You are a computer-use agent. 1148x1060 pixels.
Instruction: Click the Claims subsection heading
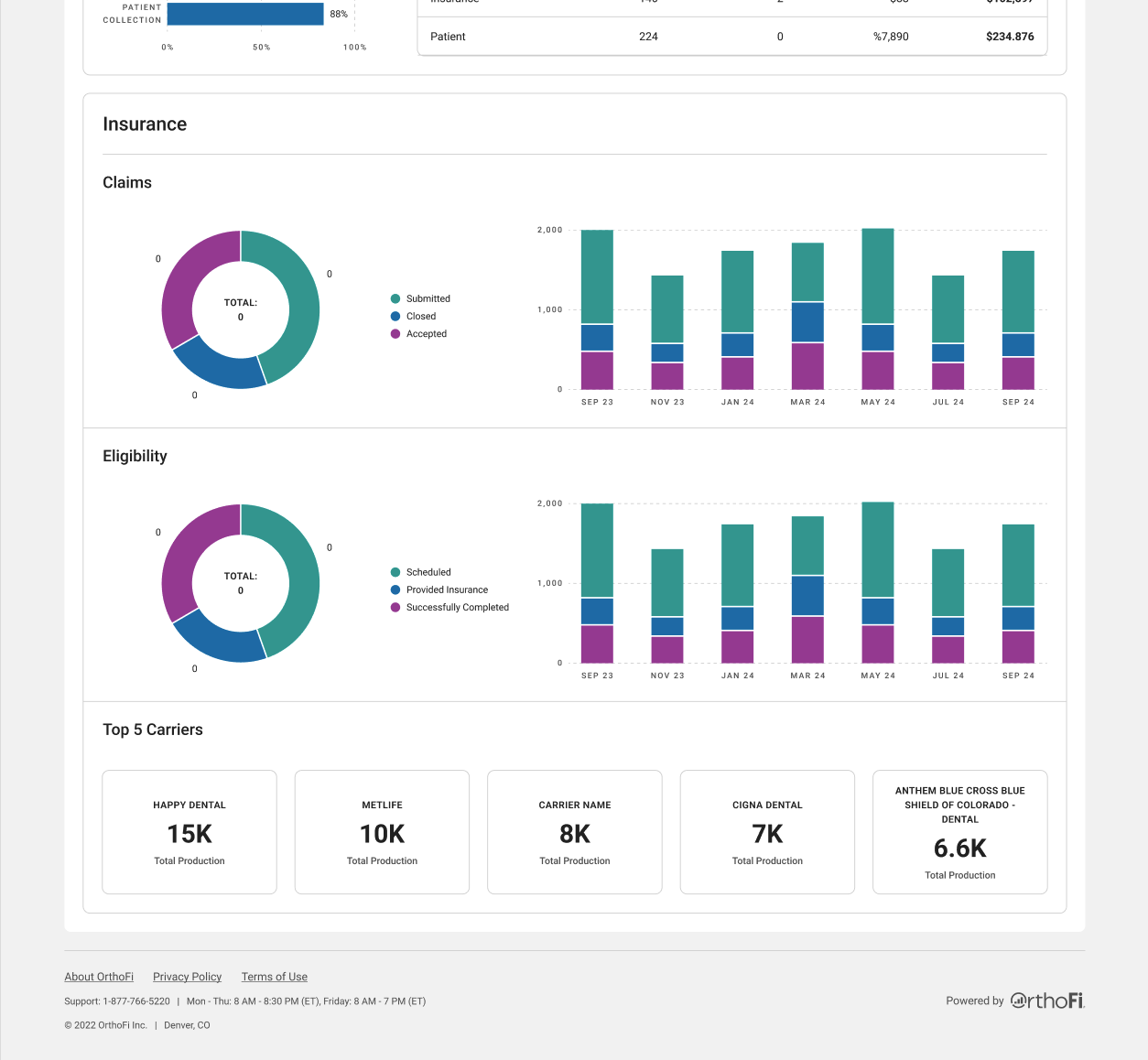[127, 182]
